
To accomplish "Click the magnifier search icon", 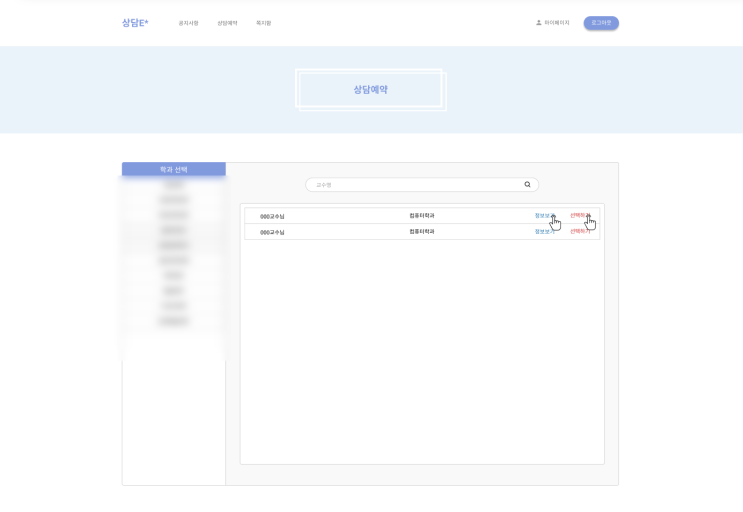I will [x=527, y=184].
